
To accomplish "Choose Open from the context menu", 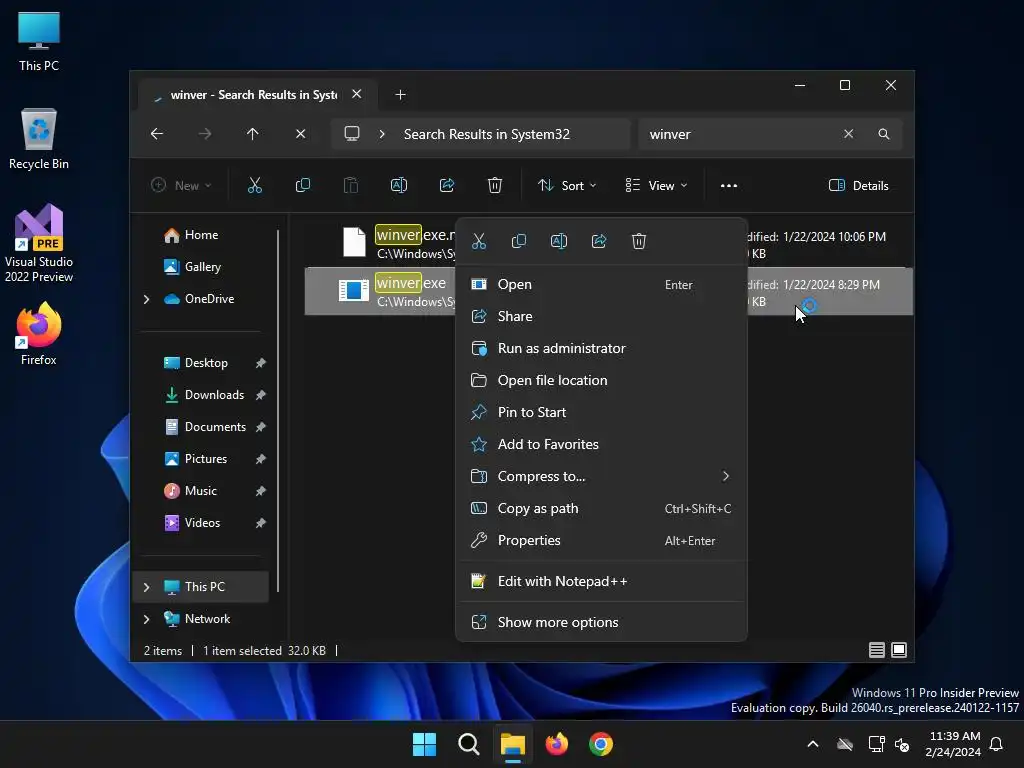I will (601, 284).
